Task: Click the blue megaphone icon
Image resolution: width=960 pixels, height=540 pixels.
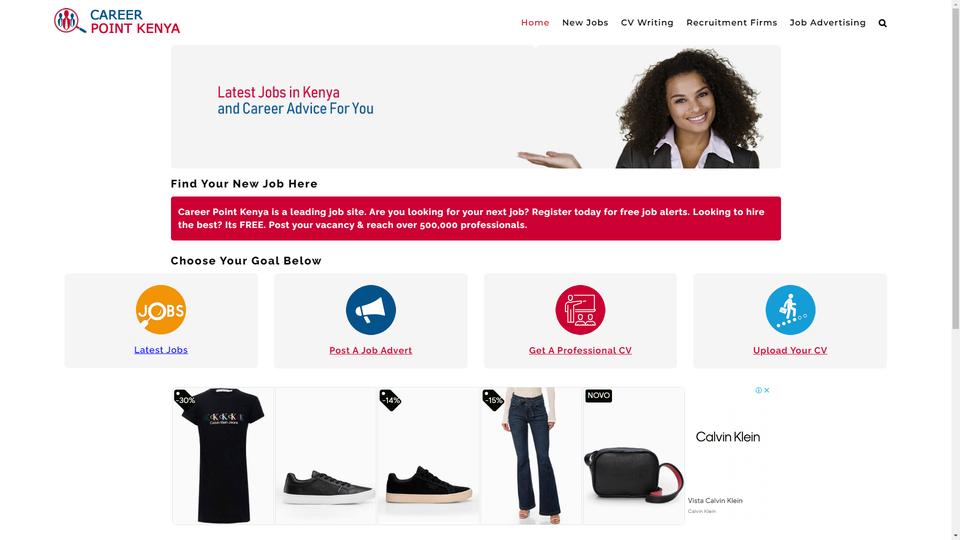Action: coord(370,310)
